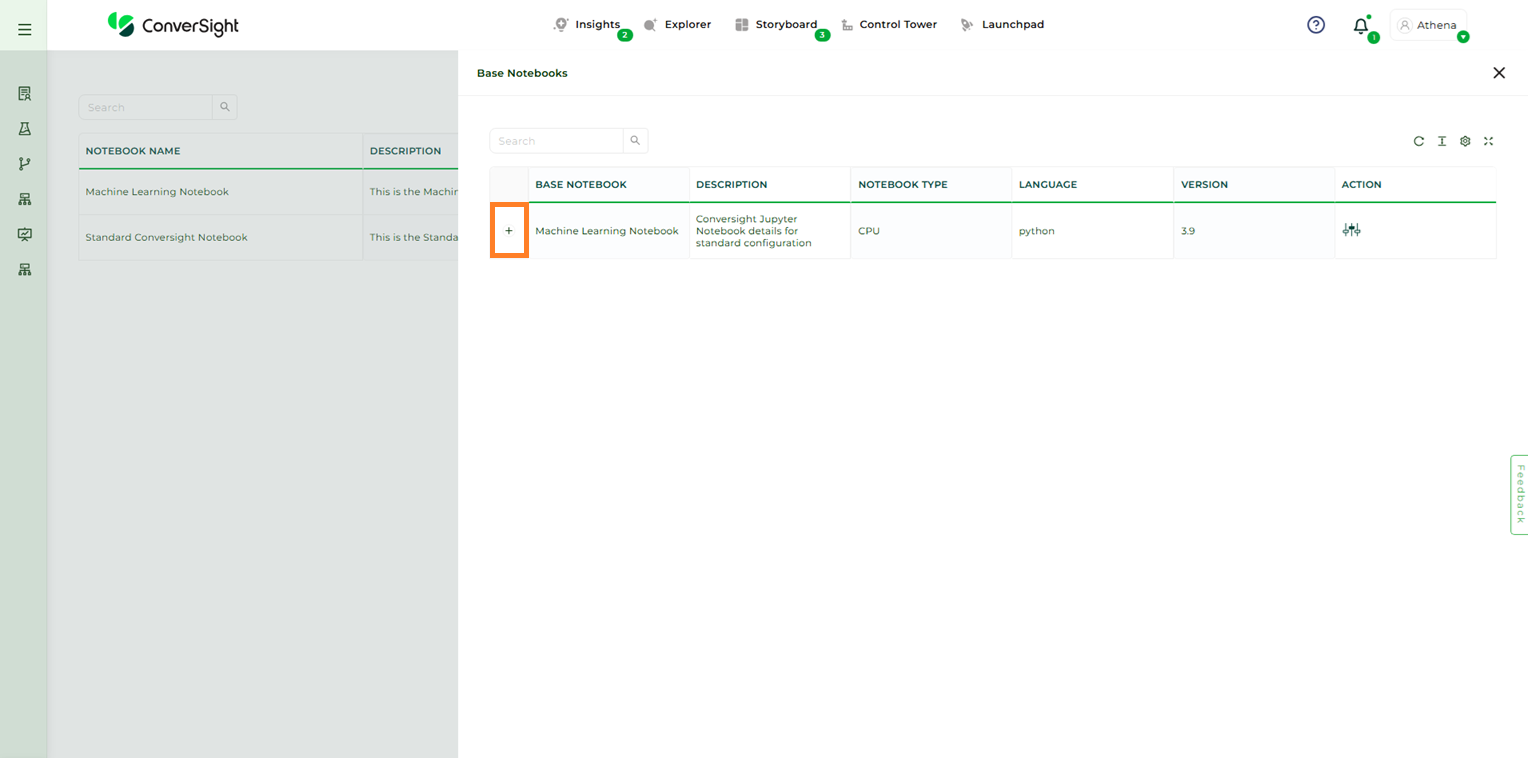The height and width of the screenshot is (758, 1528).
Task: Open the Athena user dropdown
Action: click(1429, 25)
